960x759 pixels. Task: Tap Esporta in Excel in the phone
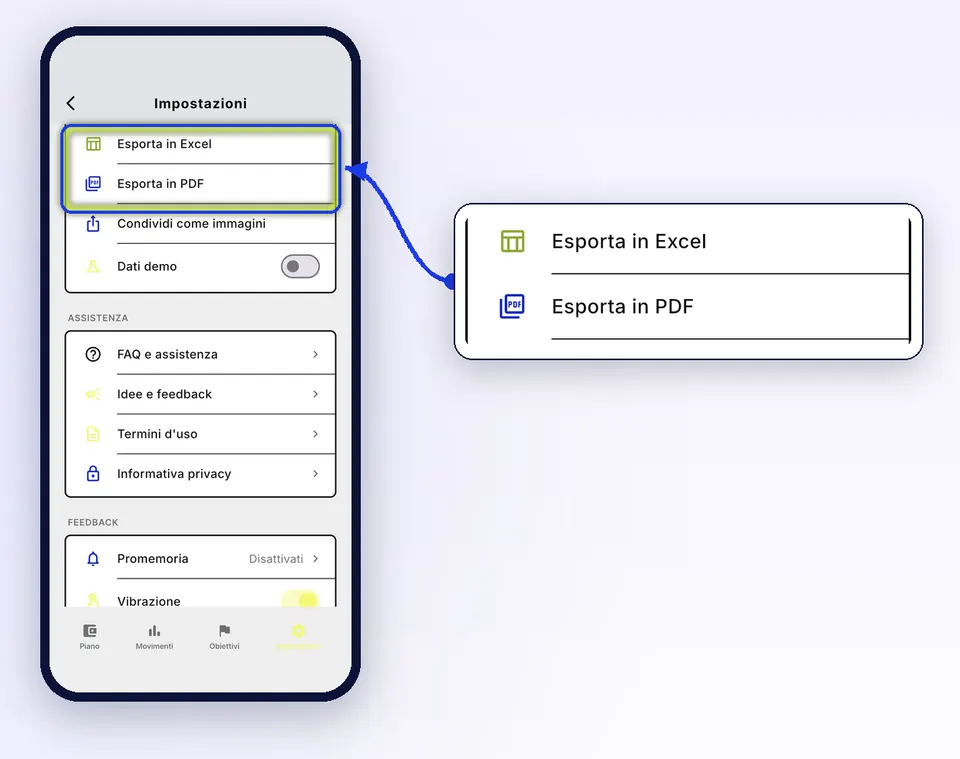pos(165,144)
